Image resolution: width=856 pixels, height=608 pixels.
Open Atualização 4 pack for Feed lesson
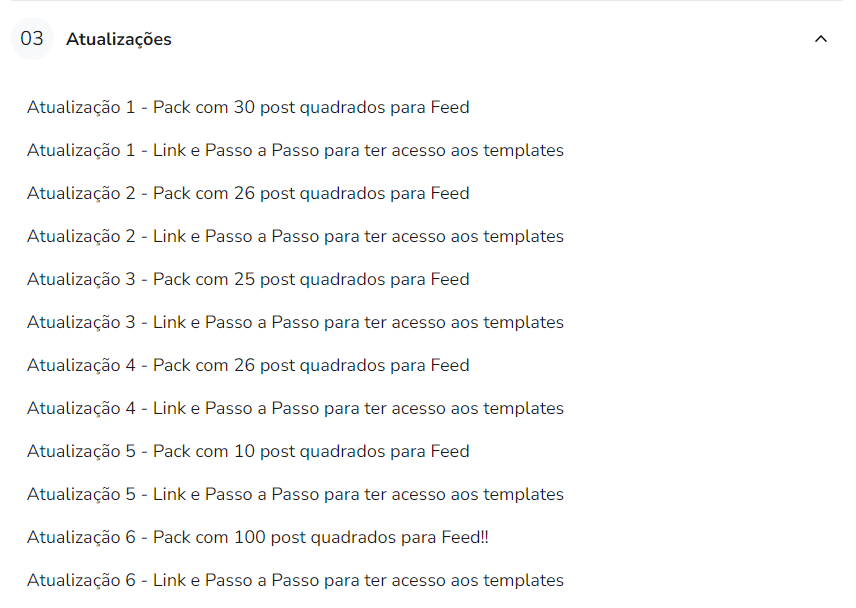(x=248, y=365)
